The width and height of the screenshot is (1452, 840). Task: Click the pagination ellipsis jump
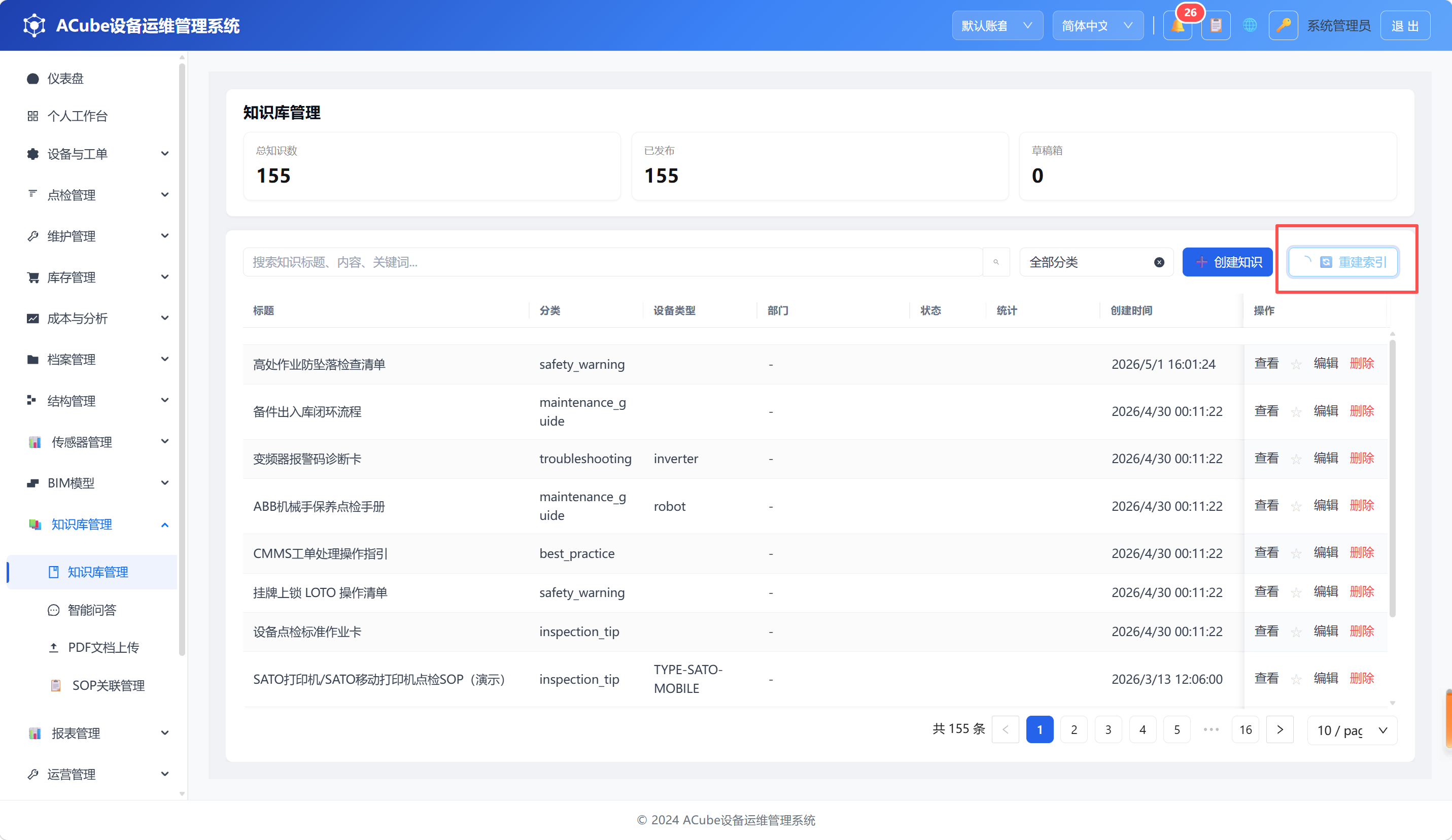(1211, 730)
